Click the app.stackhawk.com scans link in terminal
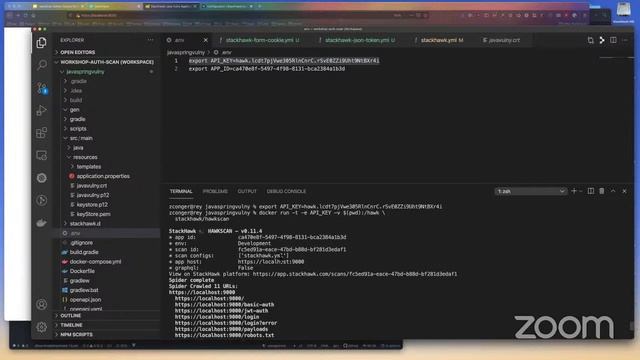This screenshot has height=360, width=640. click(x=355, y=274)
